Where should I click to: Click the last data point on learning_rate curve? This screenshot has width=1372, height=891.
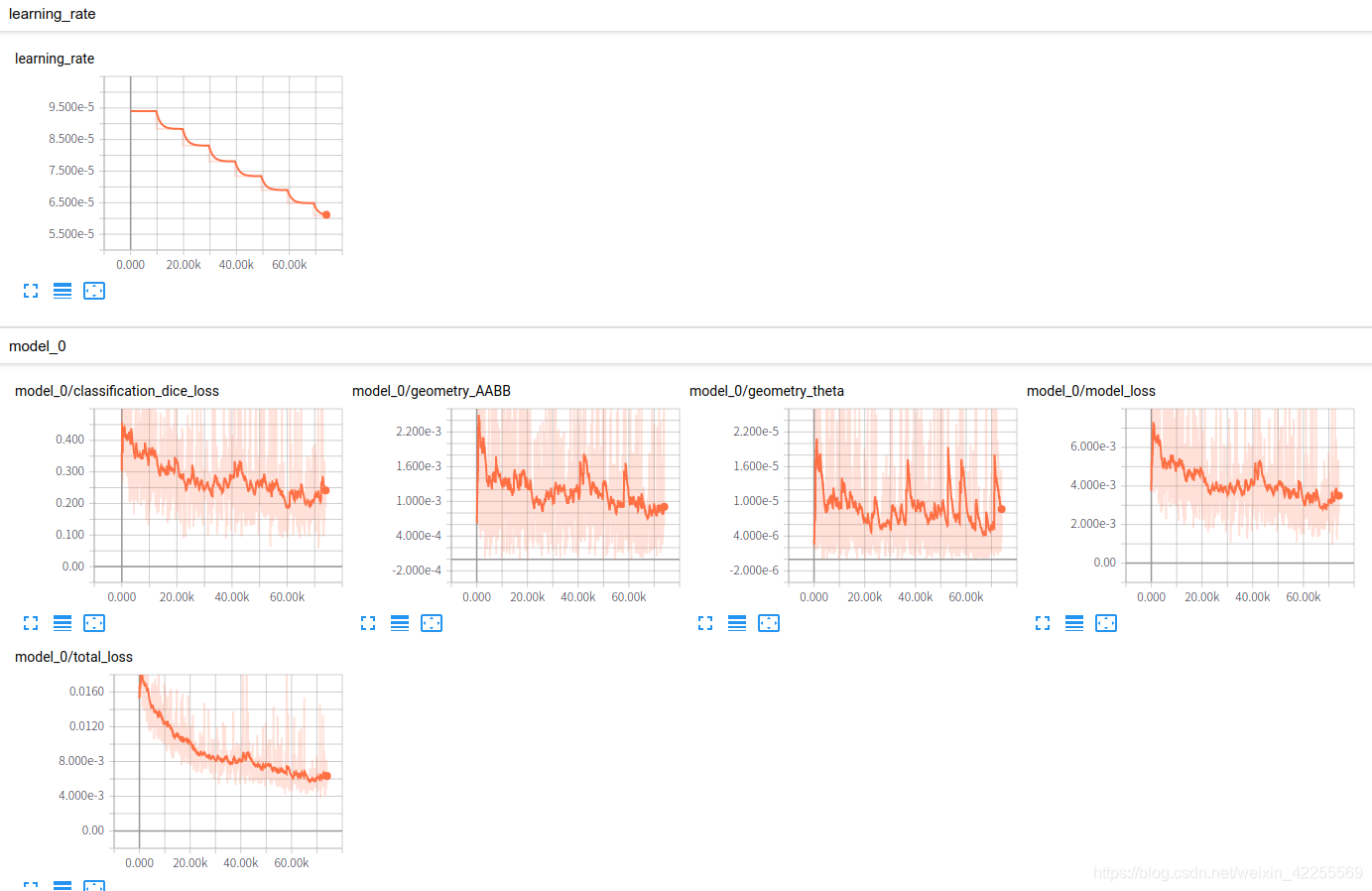click(x=326, y=214)
